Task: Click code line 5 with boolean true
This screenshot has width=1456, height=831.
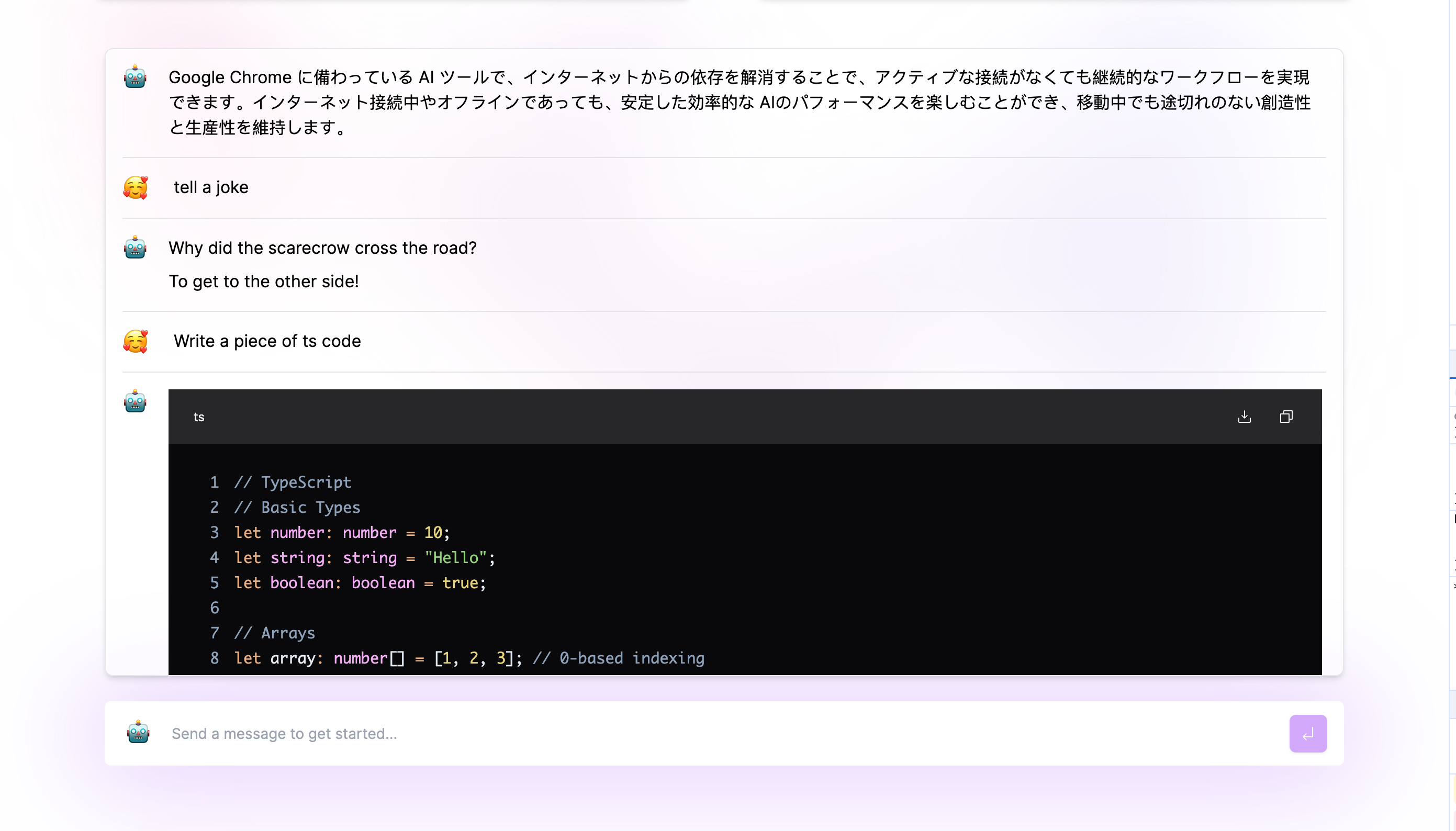Action: 360,583
